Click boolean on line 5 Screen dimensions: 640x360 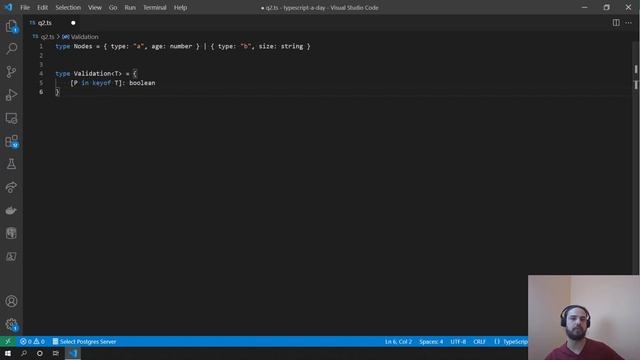pos(142,83)
